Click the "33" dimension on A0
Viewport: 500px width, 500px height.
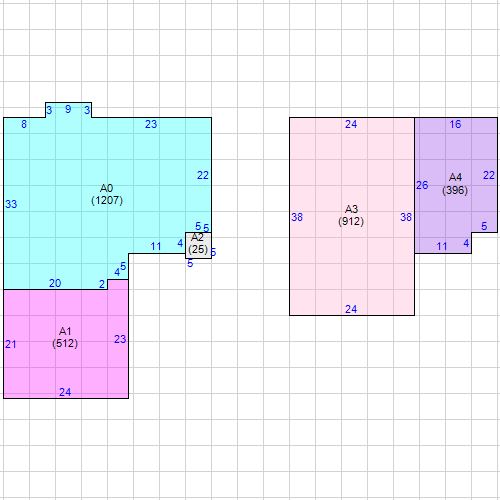(x=11, y=204)
